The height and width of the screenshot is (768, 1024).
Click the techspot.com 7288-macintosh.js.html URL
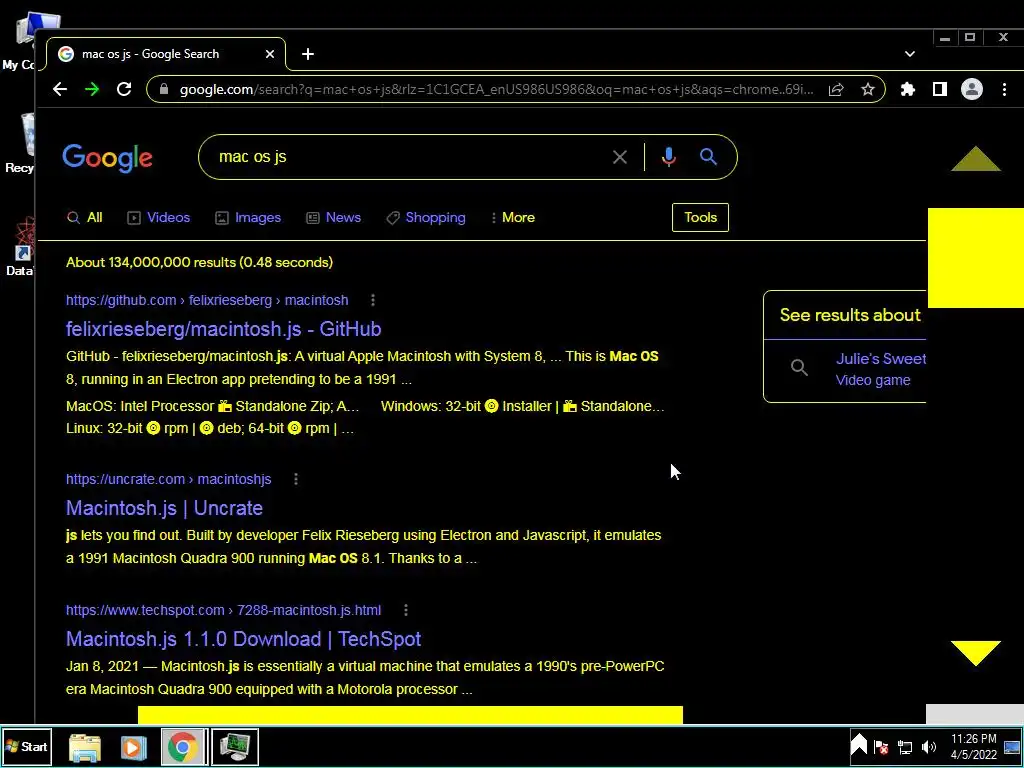click(223, 610)
